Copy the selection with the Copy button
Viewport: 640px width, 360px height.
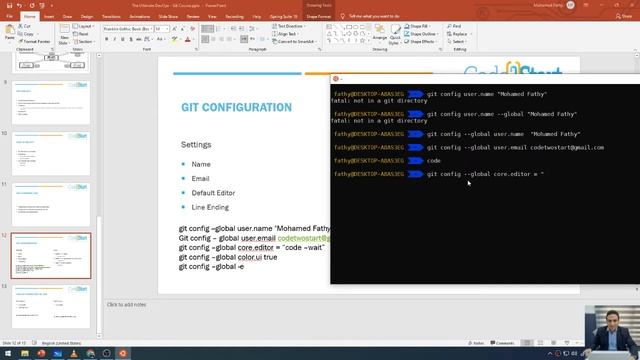click(26, 34)
